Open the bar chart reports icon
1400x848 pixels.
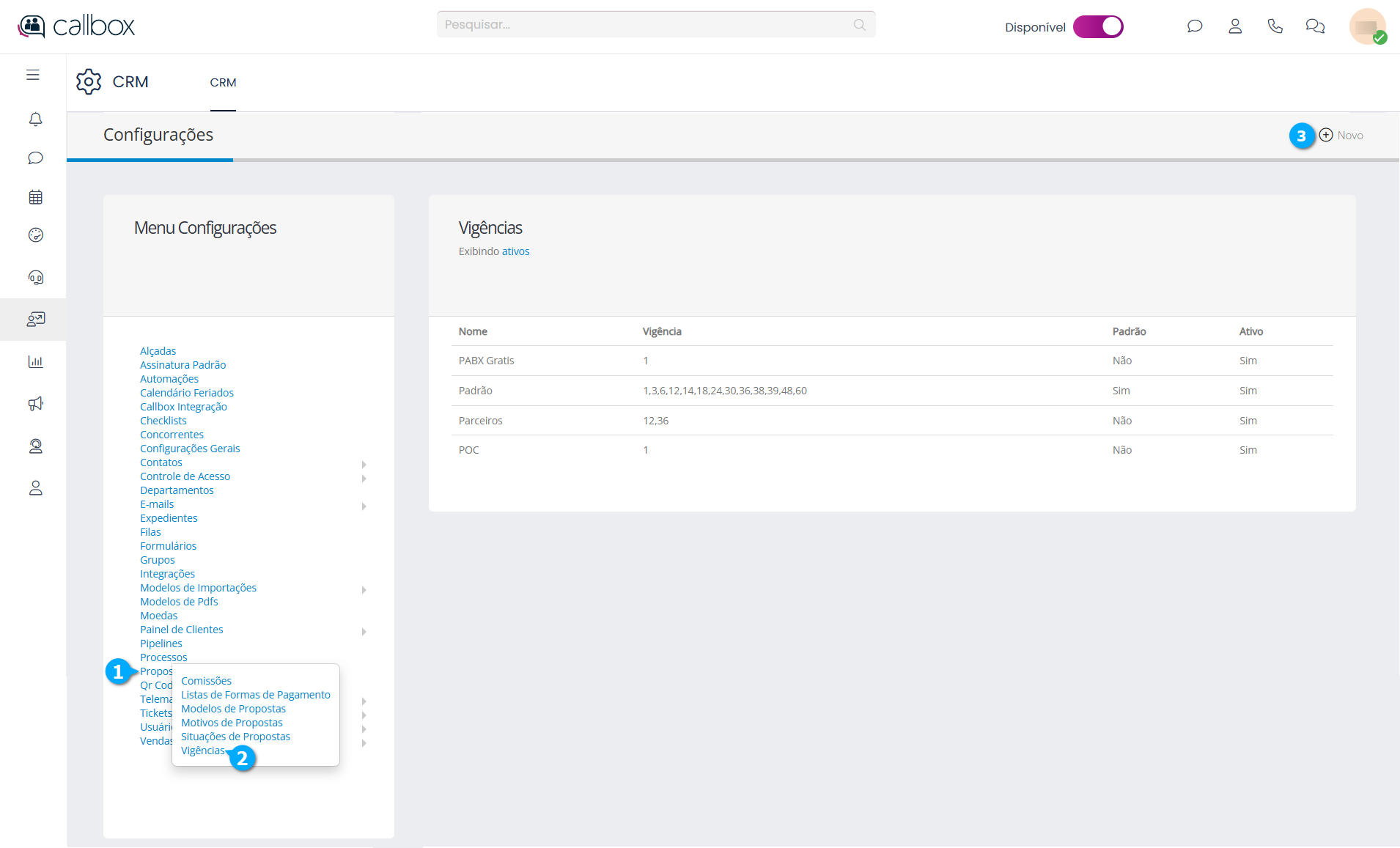point(35,361)
